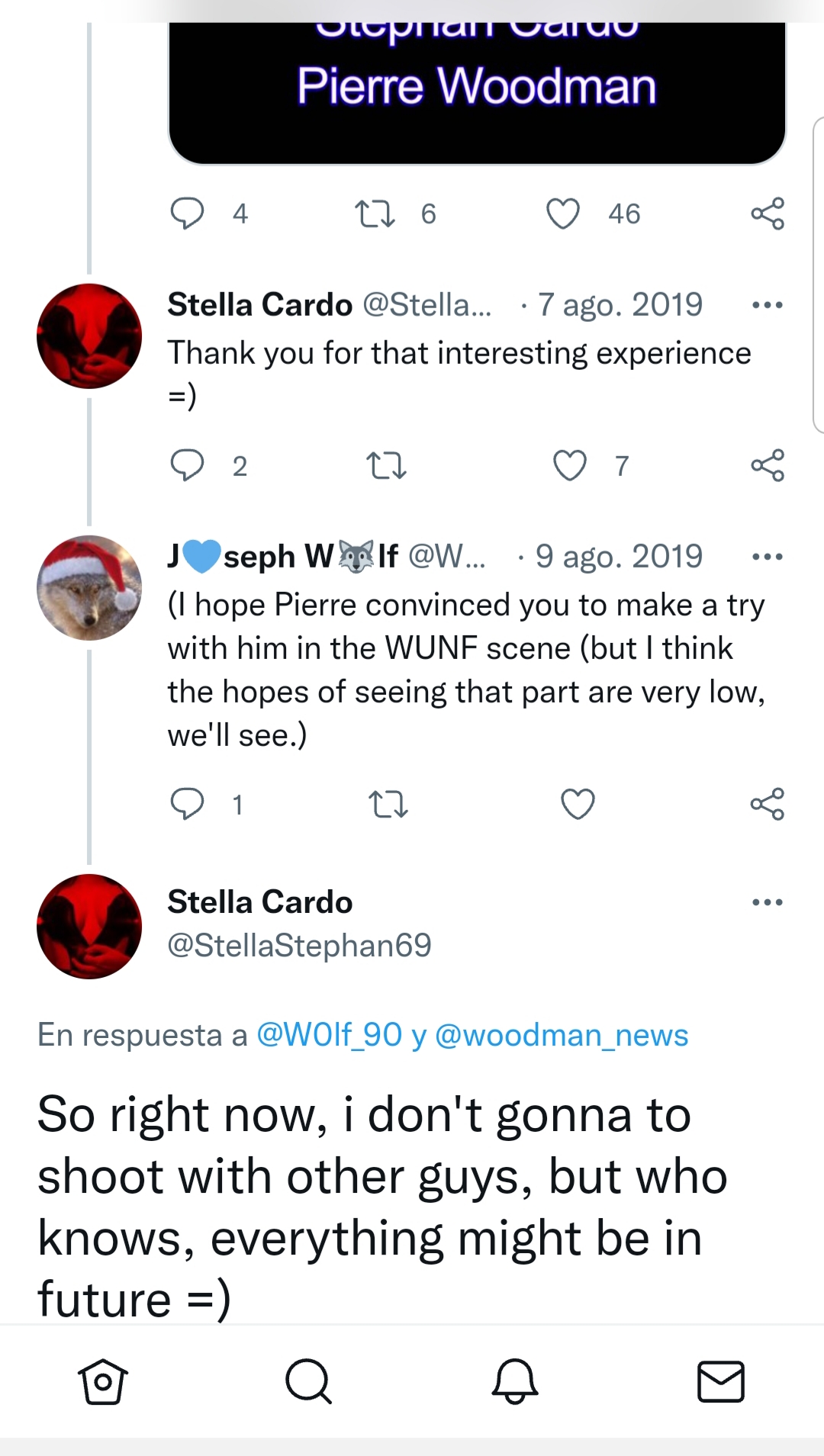
Task: Open the Search tab in bottom navigation
Action: 308,1381
